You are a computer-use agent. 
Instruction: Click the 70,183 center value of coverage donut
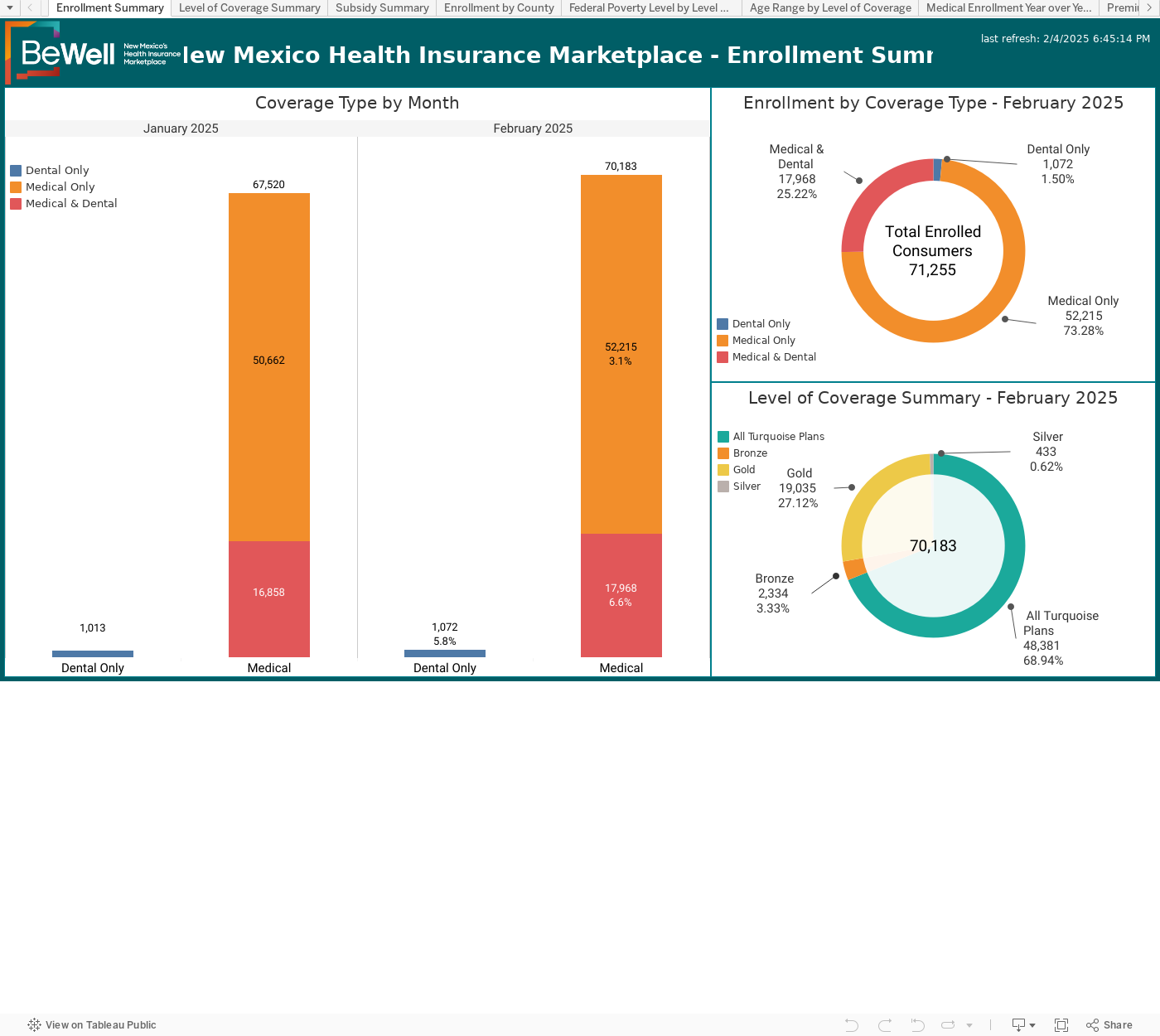click(x=933, y=546)
